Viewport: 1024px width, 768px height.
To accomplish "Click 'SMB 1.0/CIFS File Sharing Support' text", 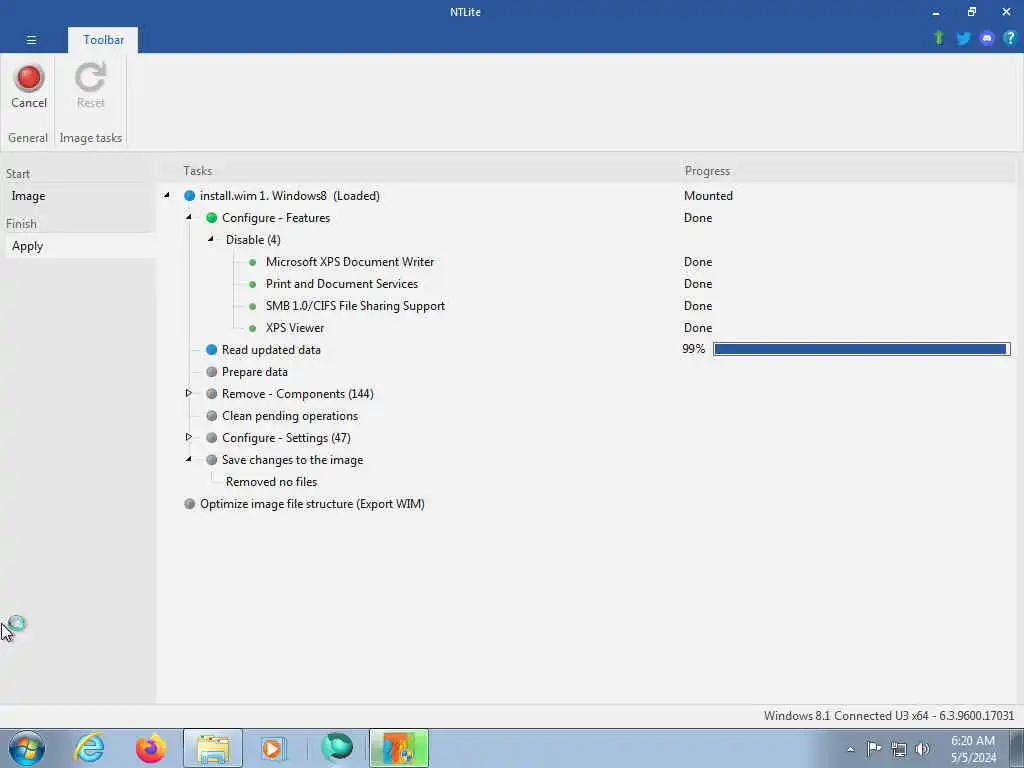I will [x=355, y=306].
